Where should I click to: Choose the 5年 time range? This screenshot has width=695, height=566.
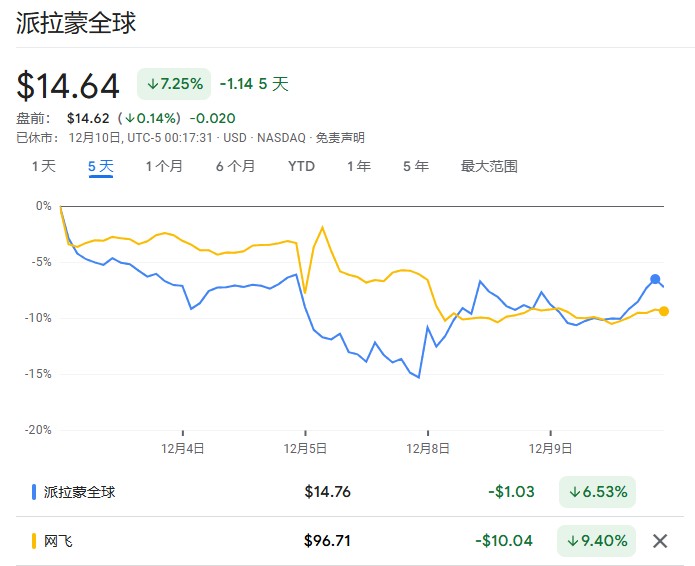[416, 166]
